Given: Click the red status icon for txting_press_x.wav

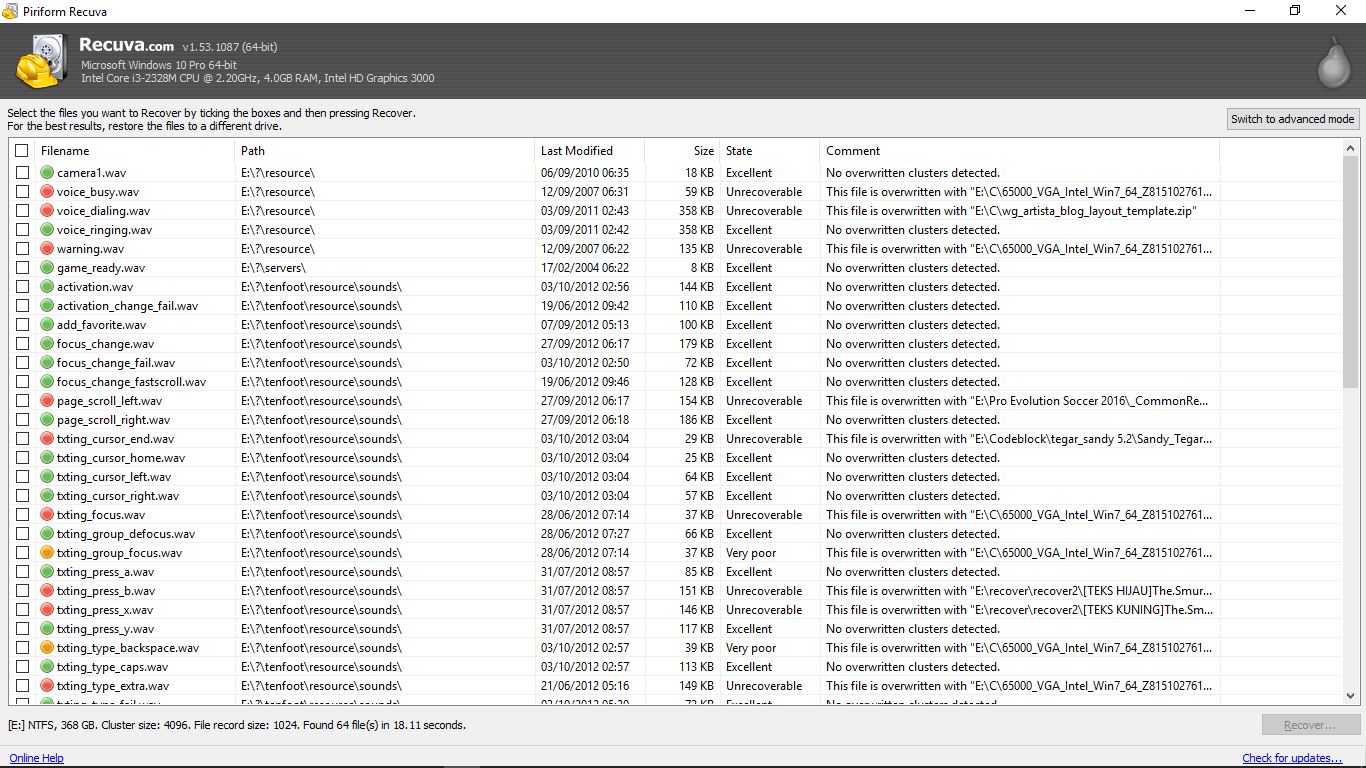Looking at the screenshot, I should [47, 610].
